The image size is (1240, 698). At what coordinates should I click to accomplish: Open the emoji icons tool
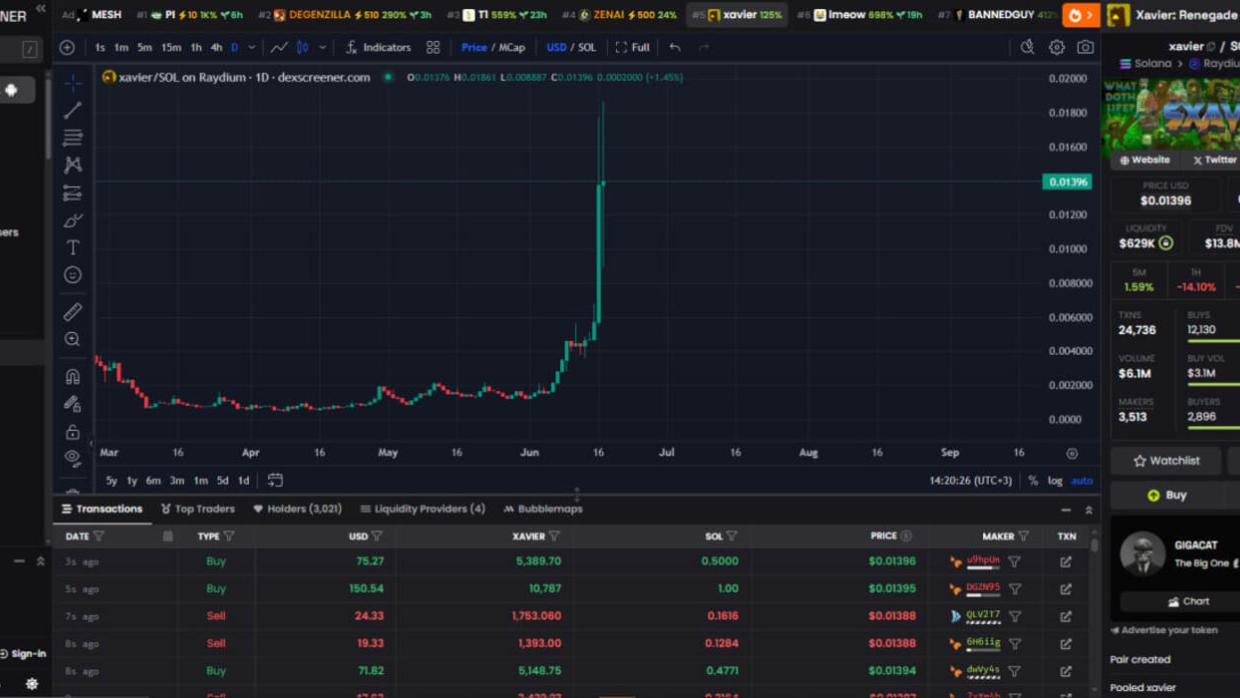[x=72, y=275]
